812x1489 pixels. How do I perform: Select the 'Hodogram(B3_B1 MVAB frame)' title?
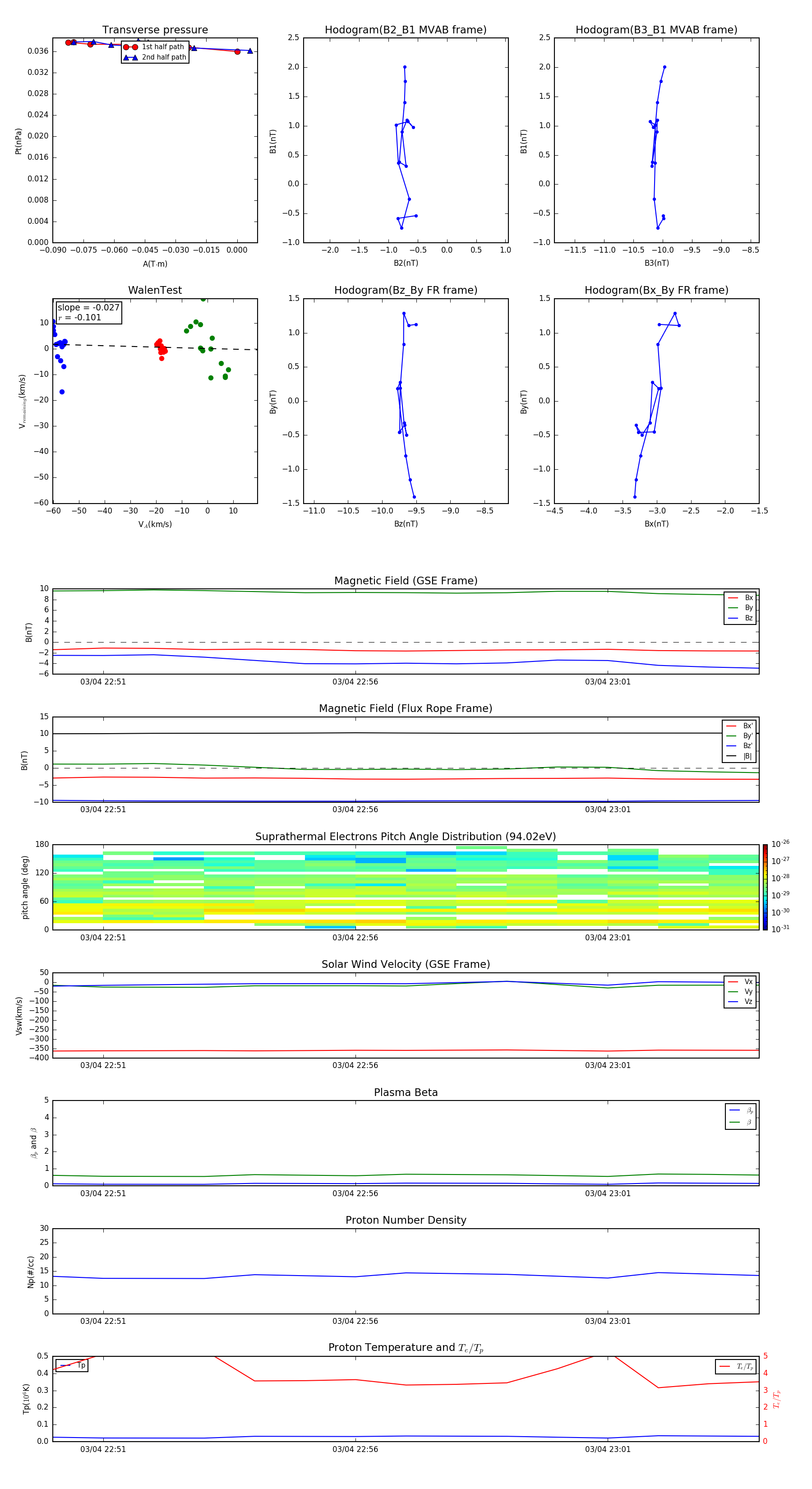[656, 29]
